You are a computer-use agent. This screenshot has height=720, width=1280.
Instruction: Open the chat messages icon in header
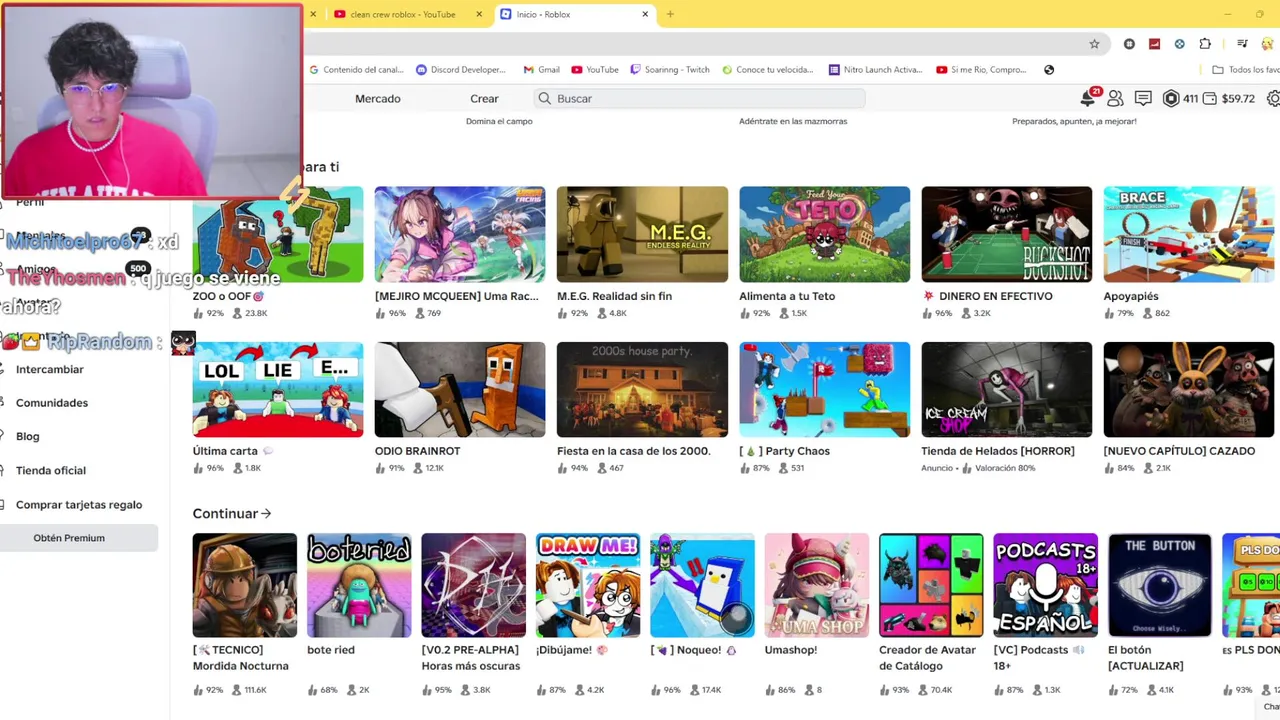coord(1143,98)
